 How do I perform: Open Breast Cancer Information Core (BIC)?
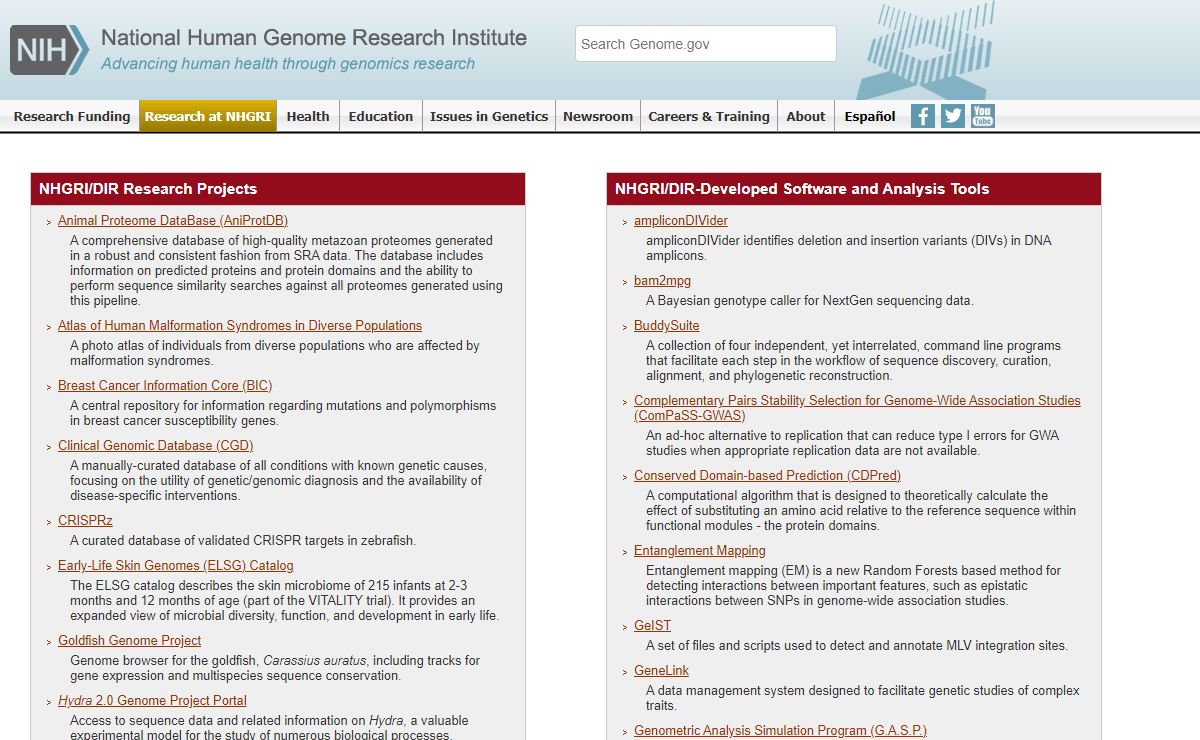[165, 386]
